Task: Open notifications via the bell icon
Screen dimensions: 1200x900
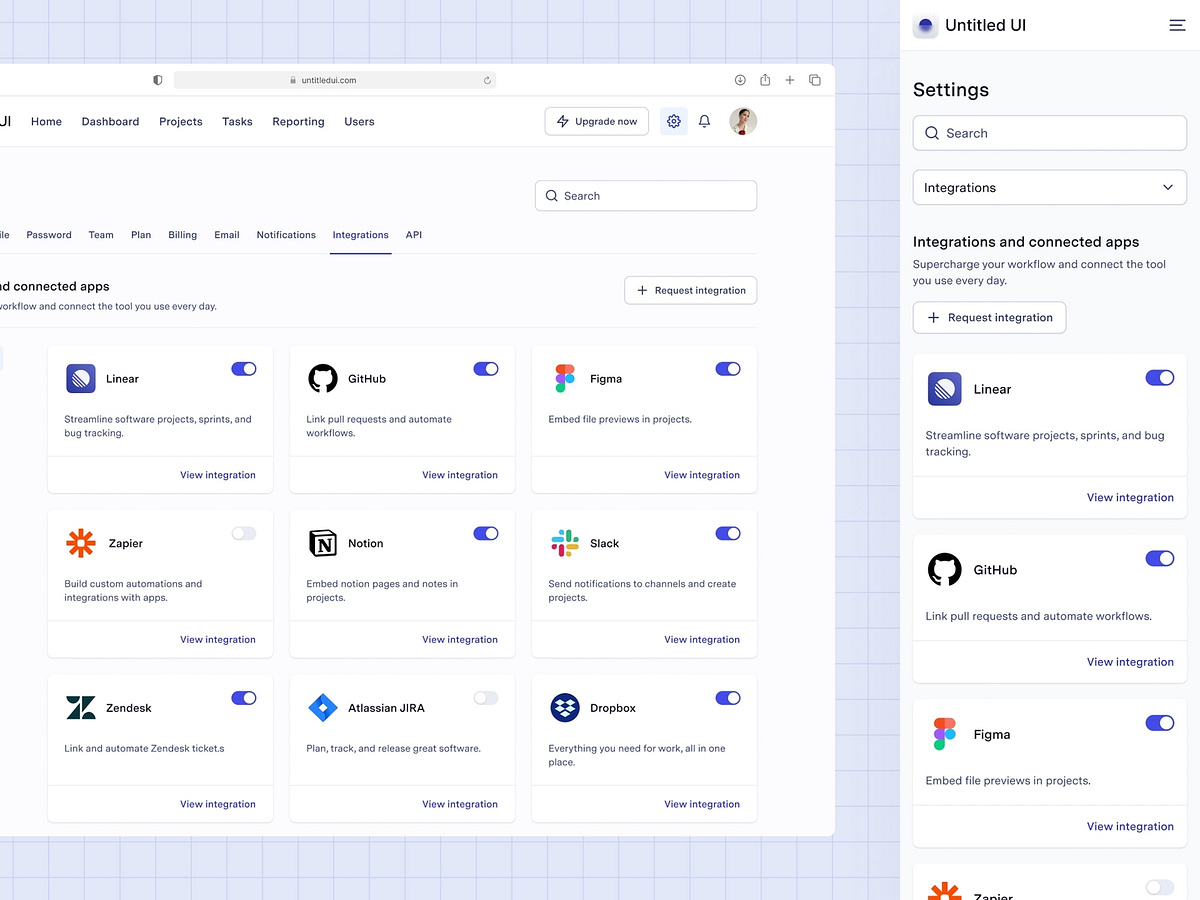Action: 704,121
